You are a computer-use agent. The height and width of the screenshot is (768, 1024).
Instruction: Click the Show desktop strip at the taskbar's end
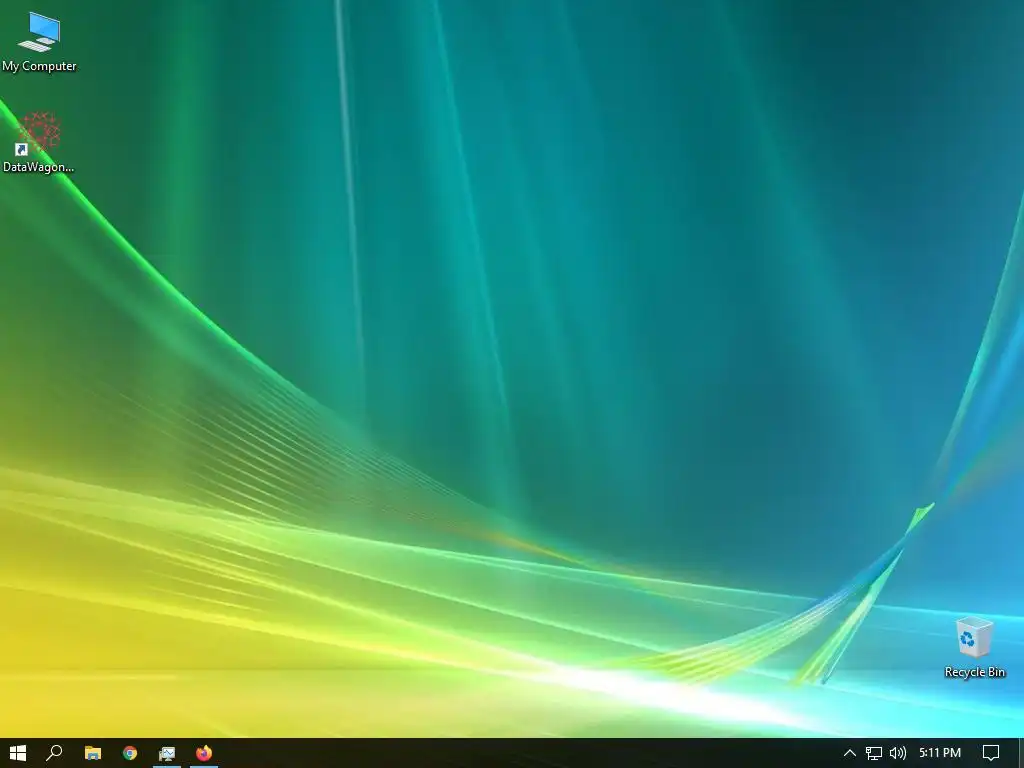pos(1021,753)
